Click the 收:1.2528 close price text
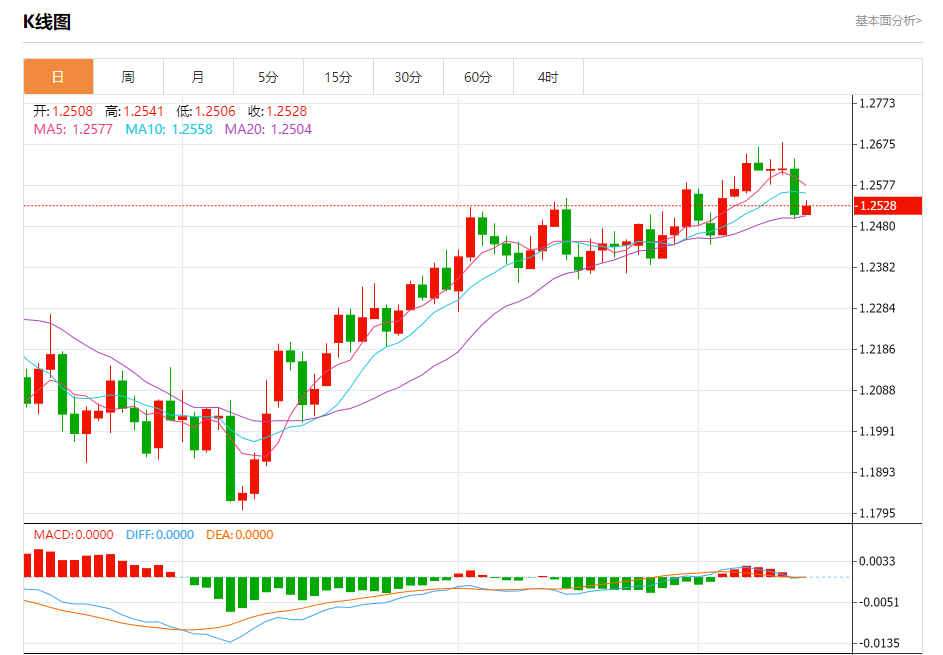Viewport: 943px width, 655px height. [x=277, y=111]
